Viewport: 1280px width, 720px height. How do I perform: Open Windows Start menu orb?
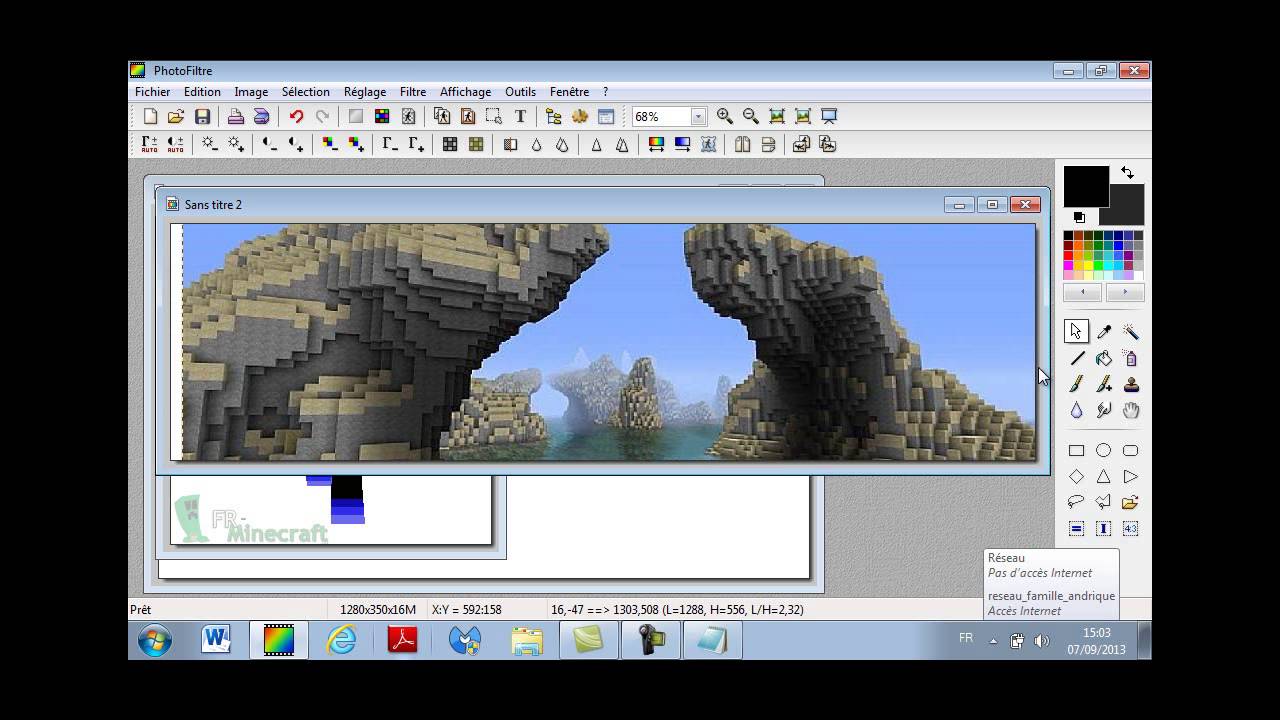click(x=155, y=640)
